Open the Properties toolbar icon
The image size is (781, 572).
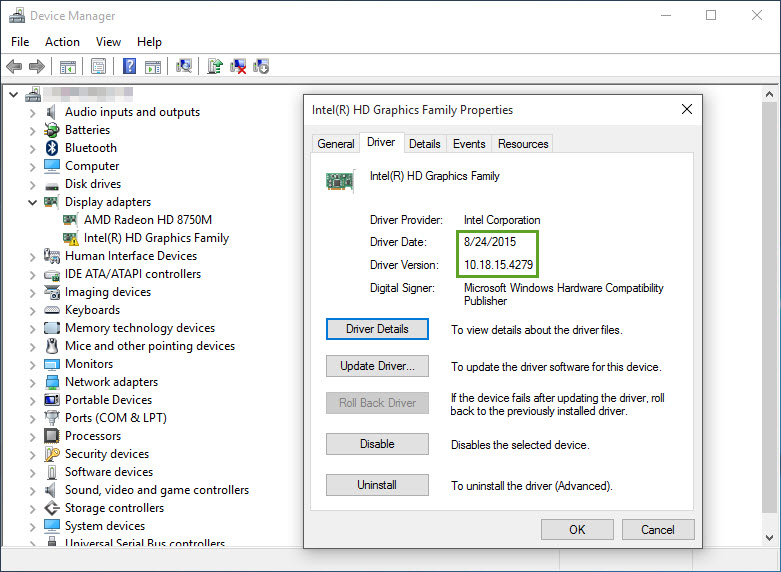(x=99, y=66)
